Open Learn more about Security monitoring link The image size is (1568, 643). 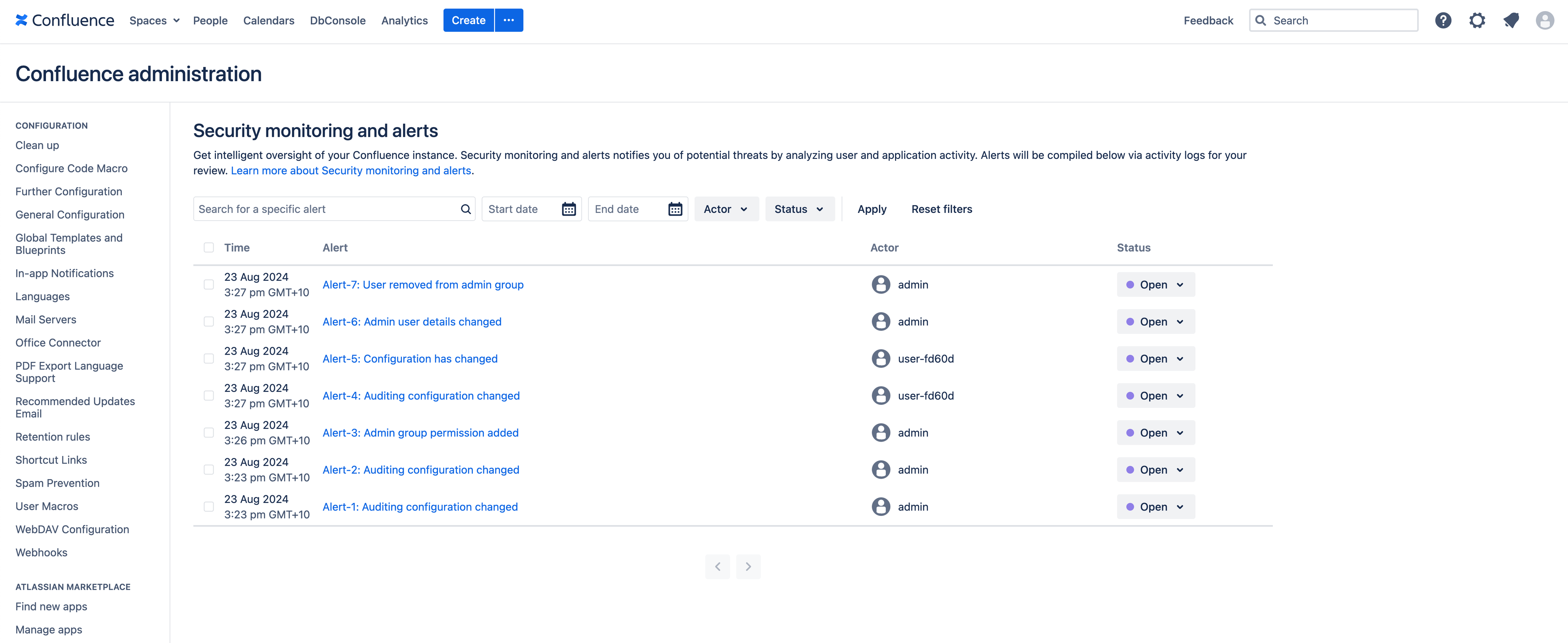point(351,170)
